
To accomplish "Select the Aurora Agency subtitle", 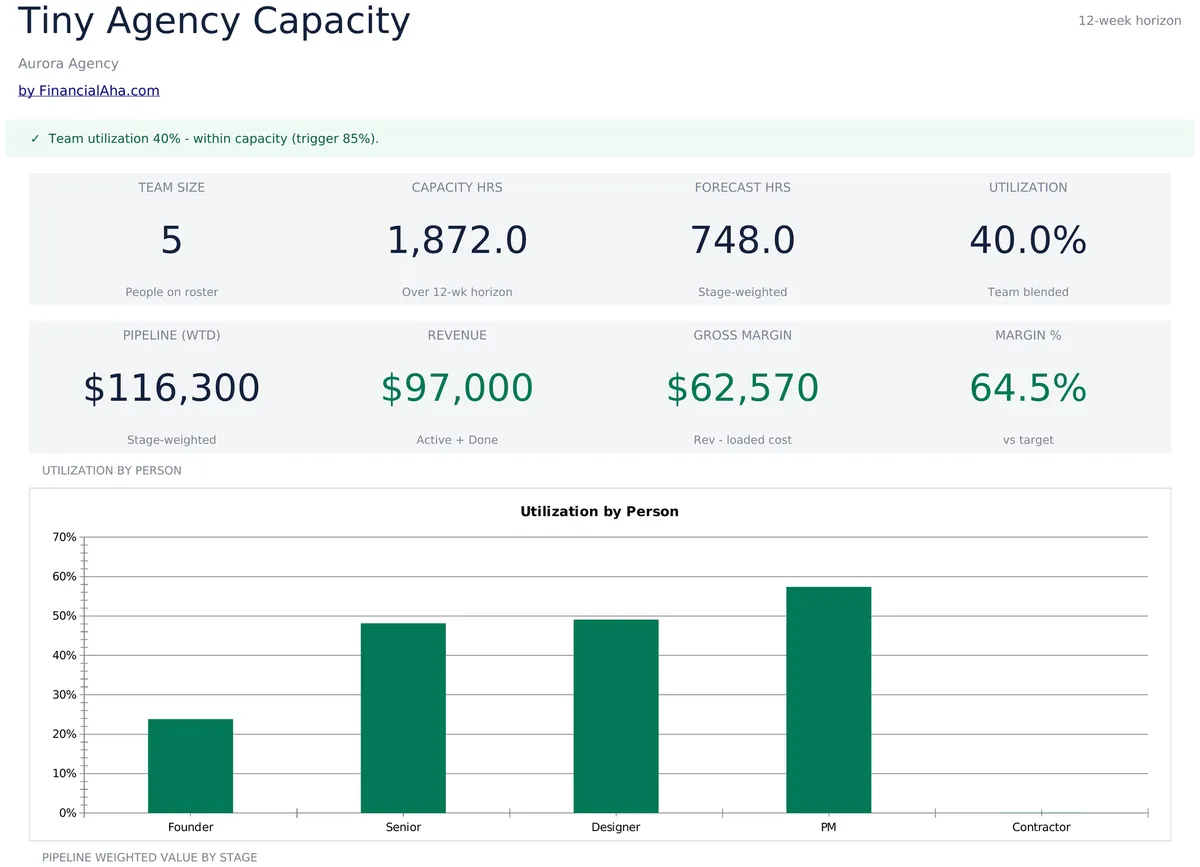I will pos(68,63).
